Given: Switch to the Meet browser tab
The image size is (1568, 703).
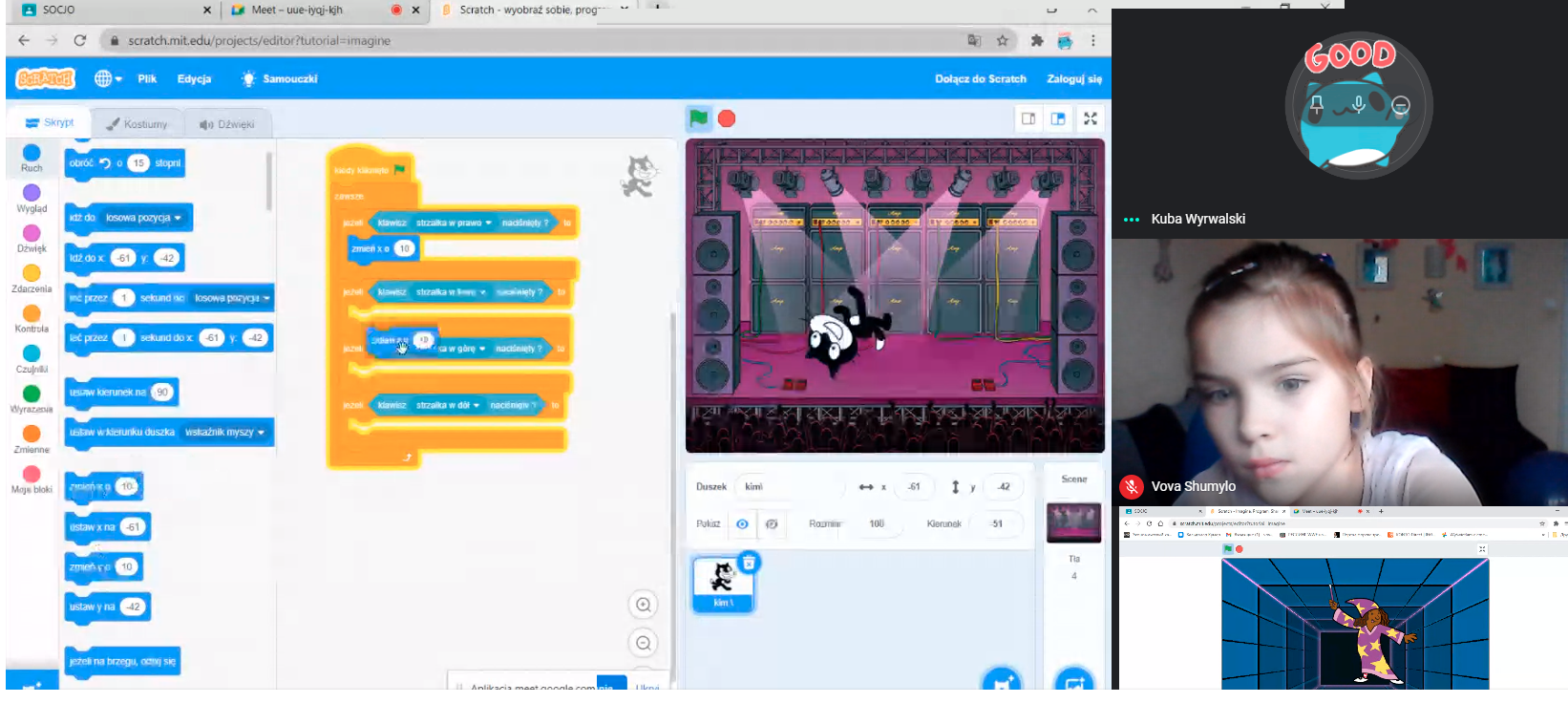Looking at the screenshot, I should tap(325, 10).
